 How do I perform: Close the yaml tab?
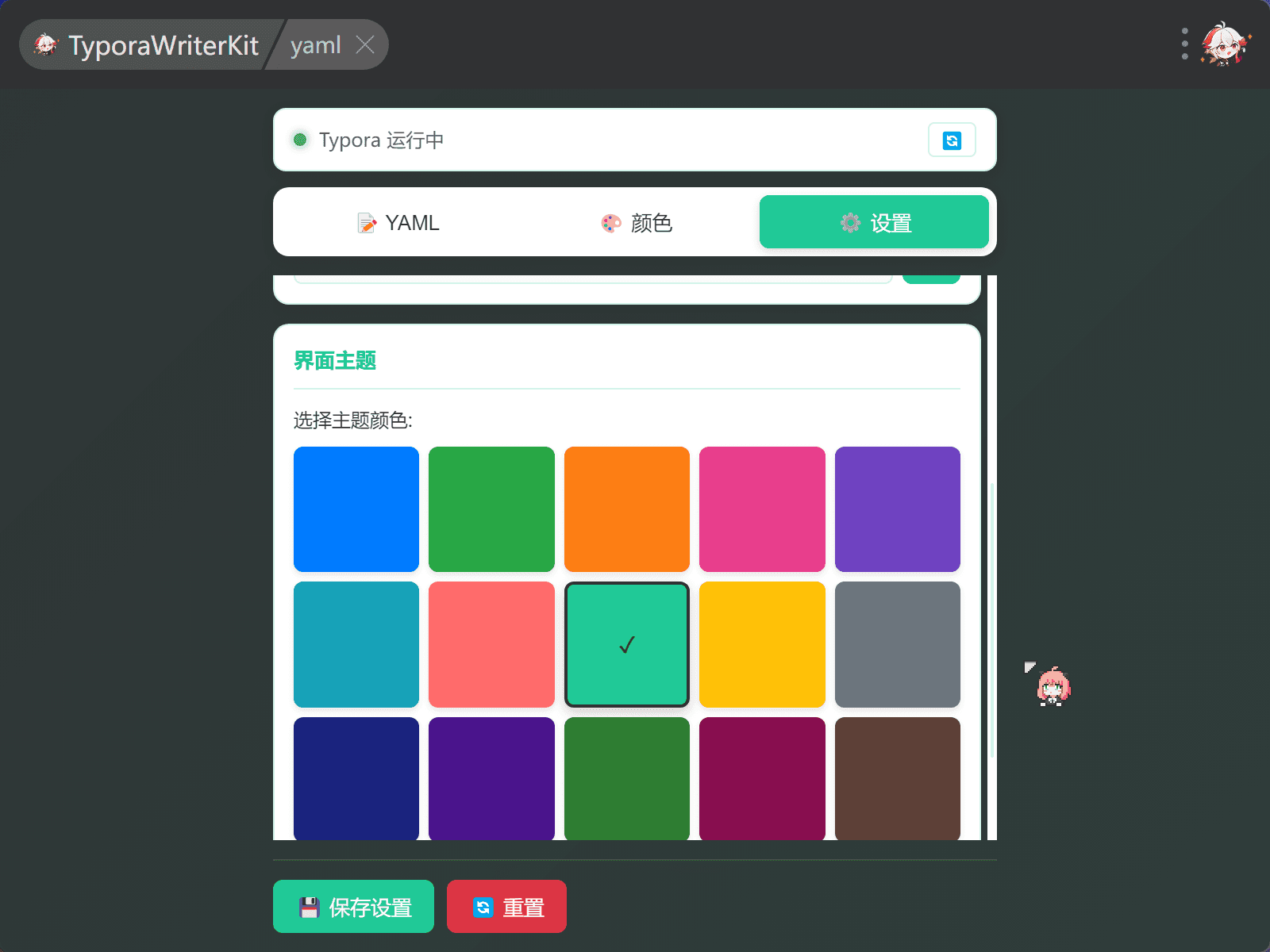(x=365, y=45)
